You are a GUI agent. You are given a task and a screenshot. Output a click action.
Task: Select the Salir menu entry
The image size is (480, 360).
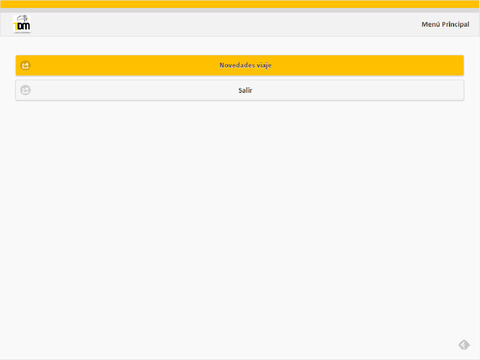pyautogui.click(x=240, y=90)
